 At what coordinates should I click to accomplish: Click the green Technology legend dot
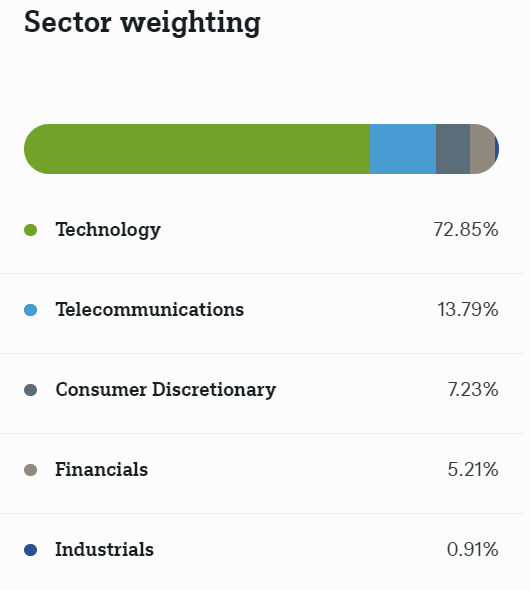(30, 230)
